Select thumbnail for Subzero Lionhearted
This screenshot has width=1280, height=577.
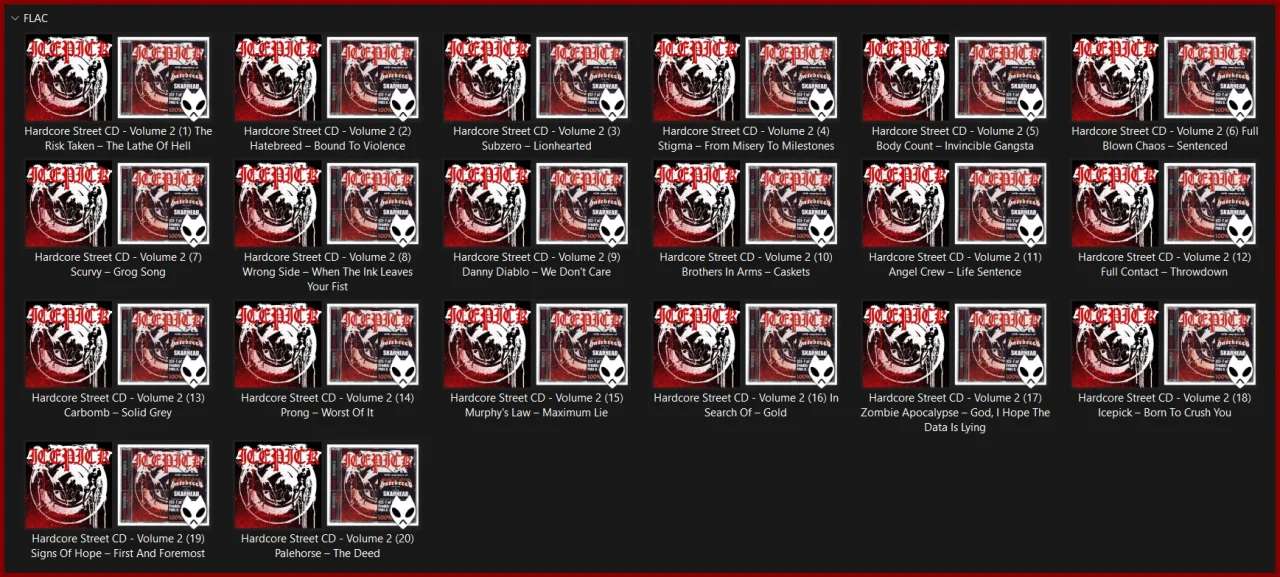[537, 78]
